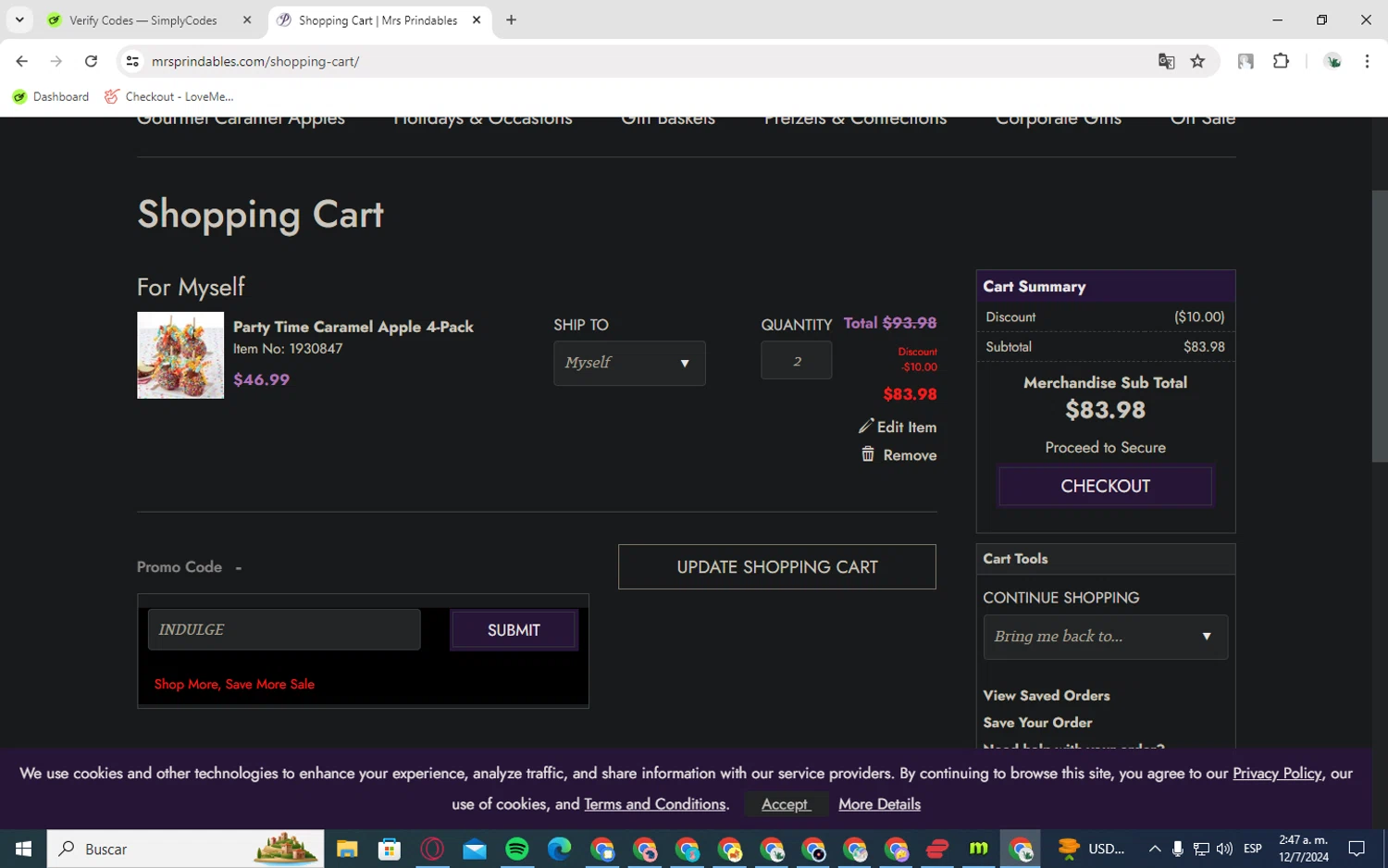Click the translate page icon
The image size is (1388, 868).
(x=1166, y=61)
